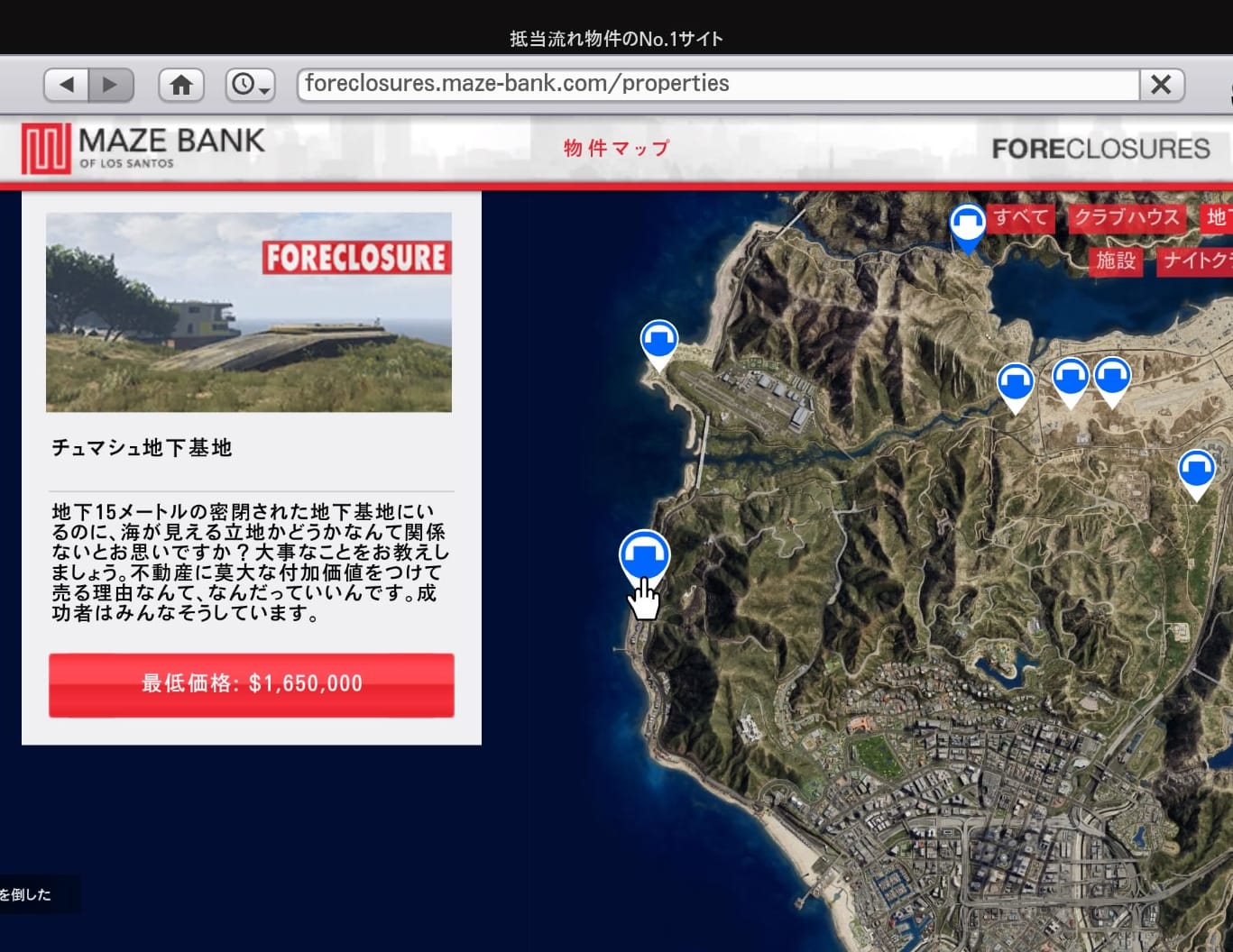Toggle the 施設 property filter
Viewport: 1233px width, 952px height.
pos(1115,262)
